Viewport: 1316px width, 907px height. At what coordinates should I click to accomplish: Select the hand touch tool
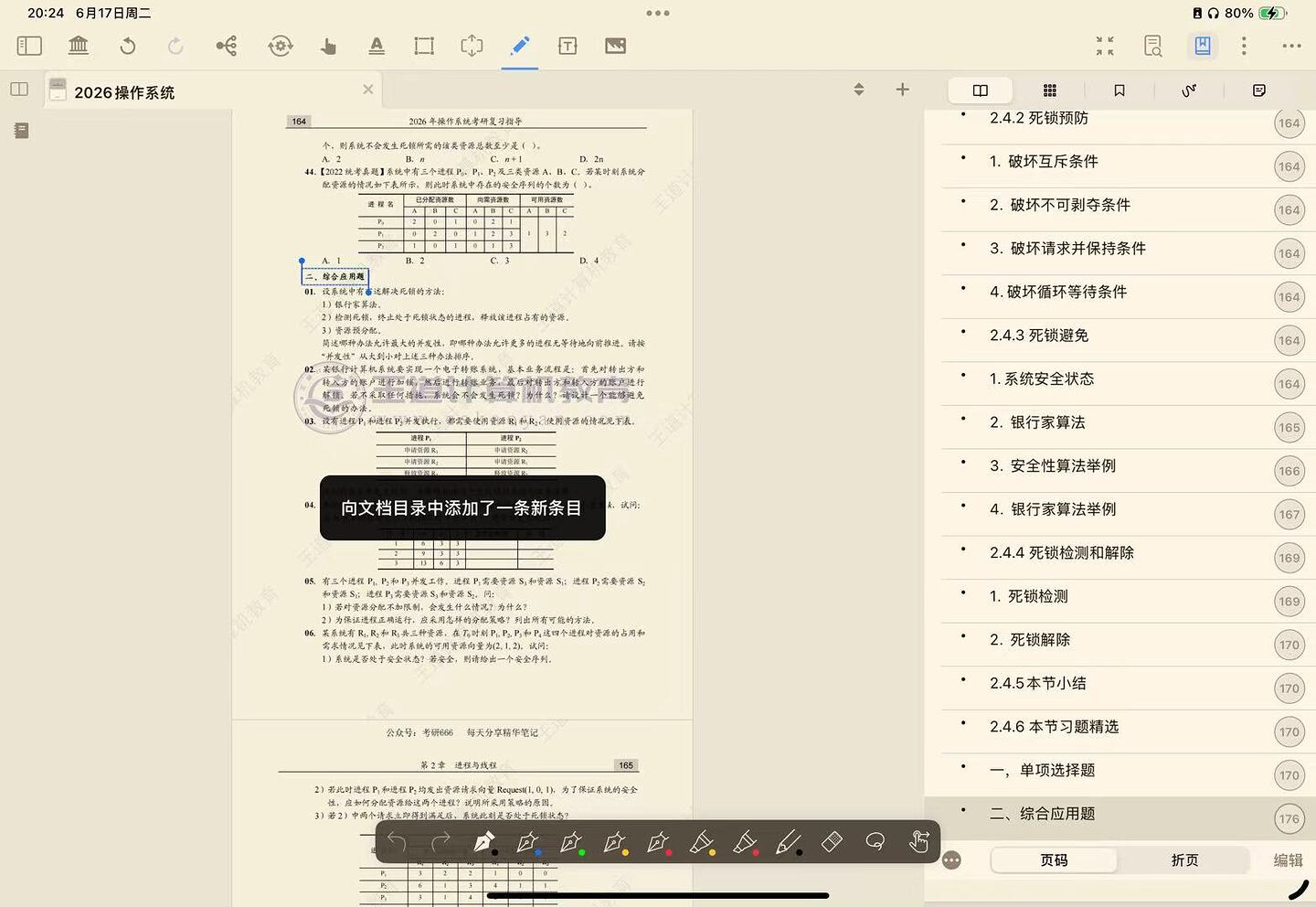[328, 46]
